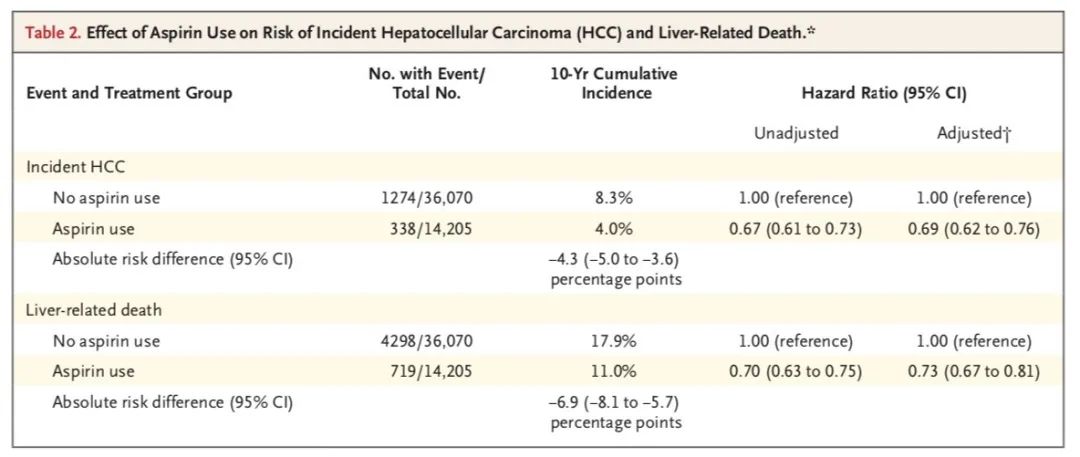Select the "Incident HCC" section row

540,167
